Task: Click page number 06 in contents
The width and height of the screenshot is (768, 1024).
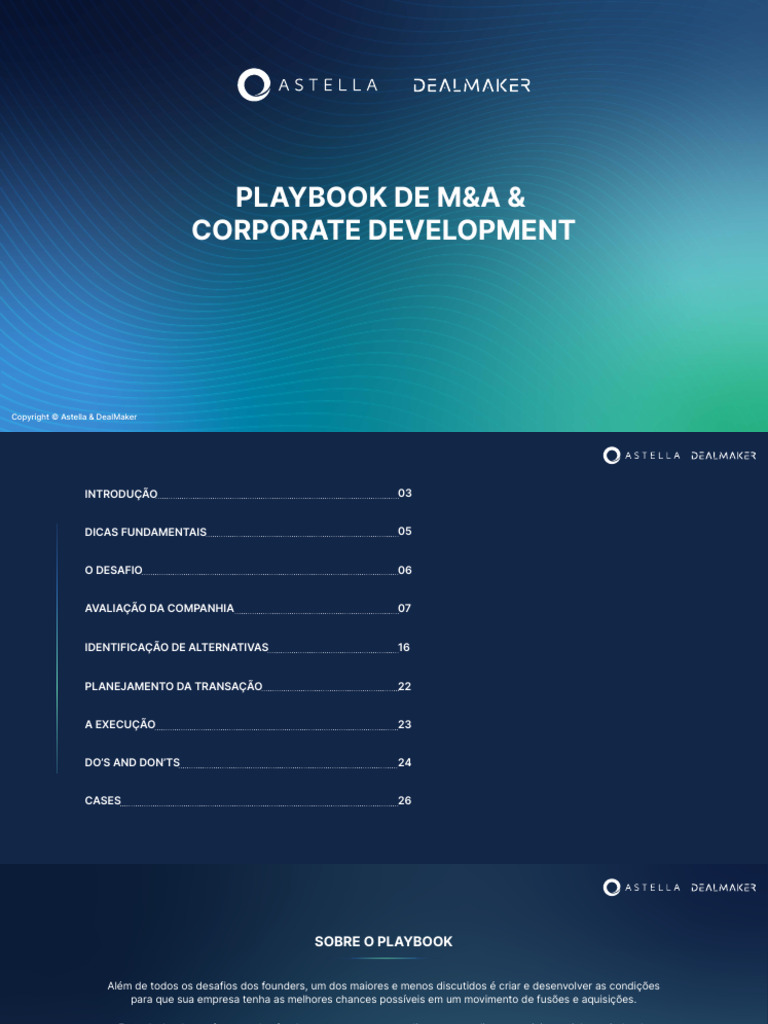Action: tap(405, 570)
